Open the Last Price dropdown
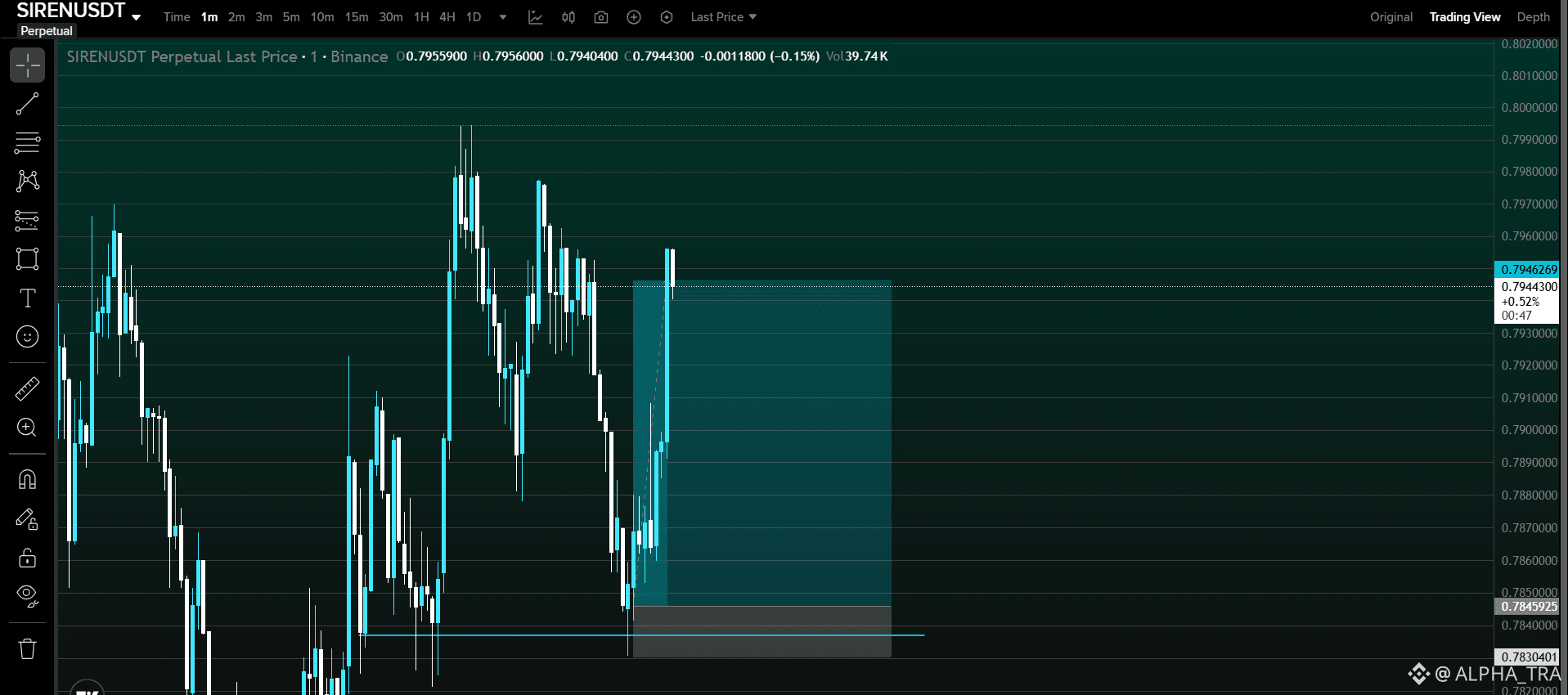The width and height of the screenshot is (1568, 695). [724, 17]
